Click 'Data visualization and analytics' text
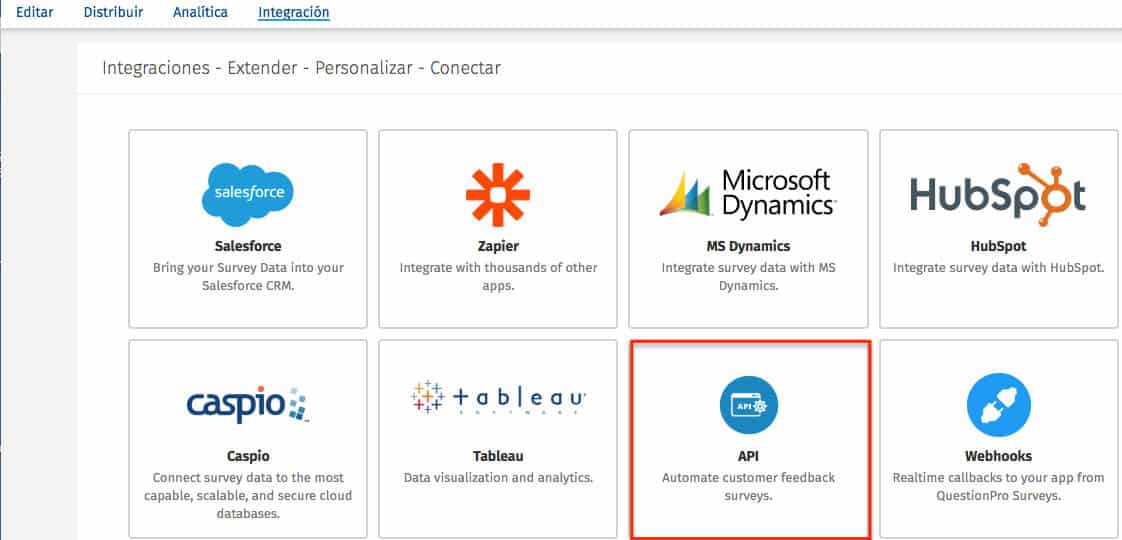Viewport: 1122px width, 540px height. (498, 478)
